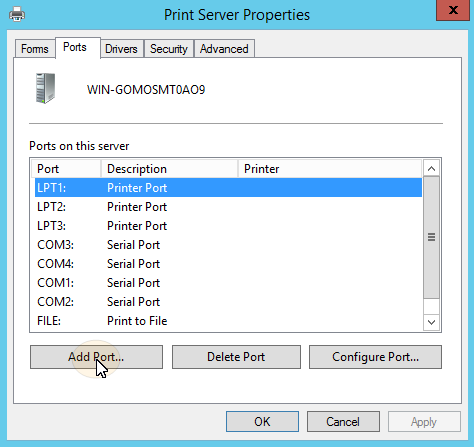Click the server computer icon
Screen dimensions: 474x447
[45, 88]
